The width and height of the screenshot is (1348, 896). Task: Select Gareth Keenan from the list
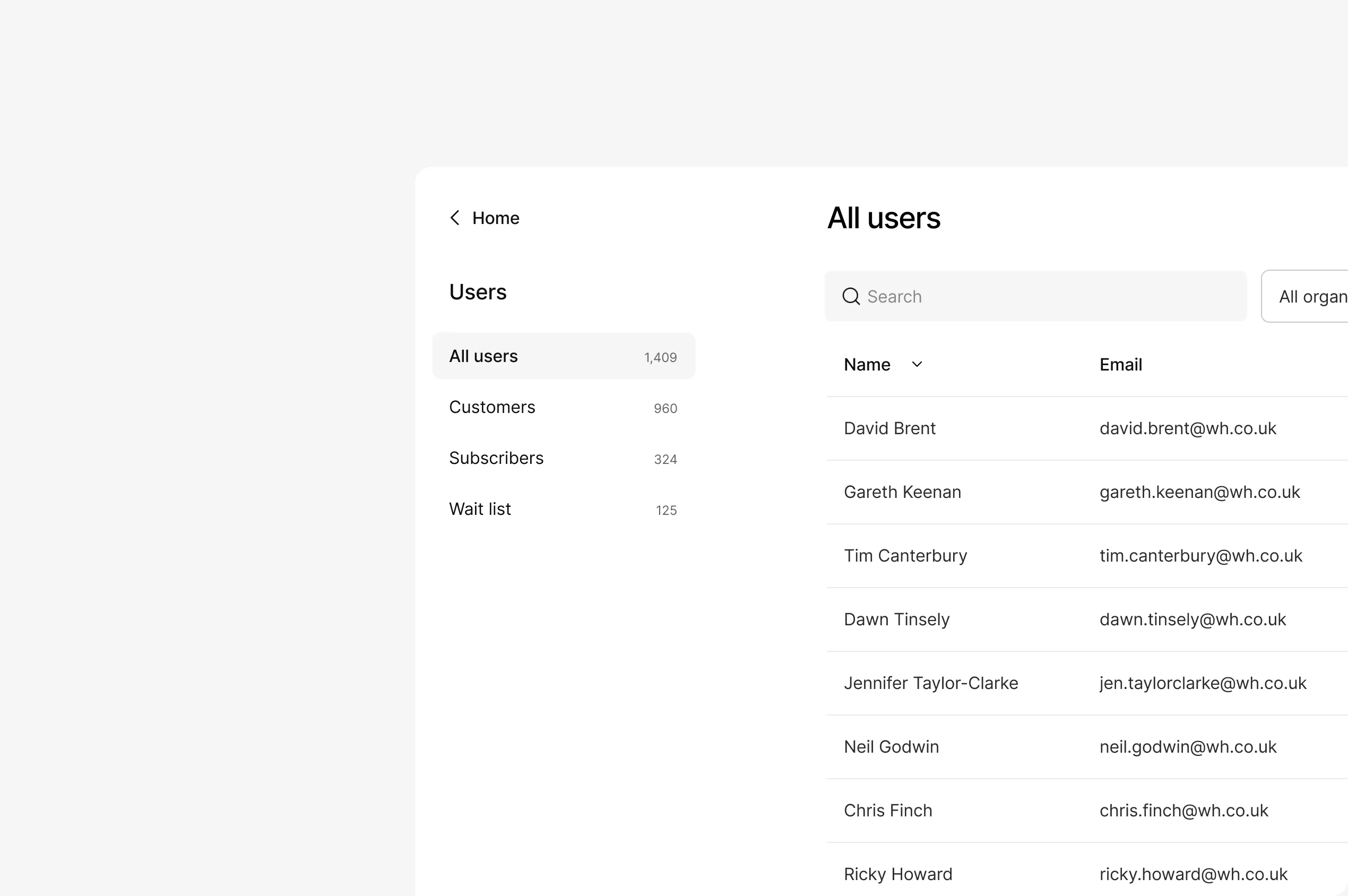[903, 492]
